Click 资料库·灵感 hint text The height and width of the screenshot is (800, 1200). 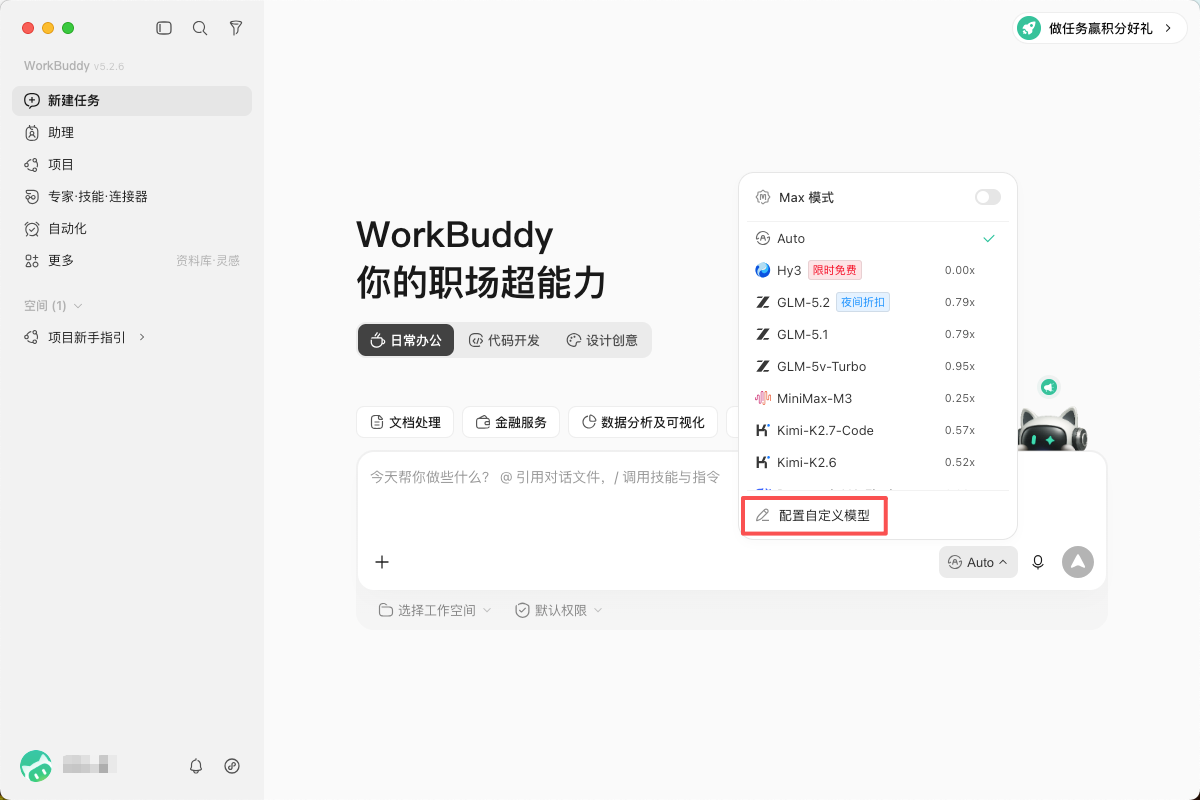208,261
